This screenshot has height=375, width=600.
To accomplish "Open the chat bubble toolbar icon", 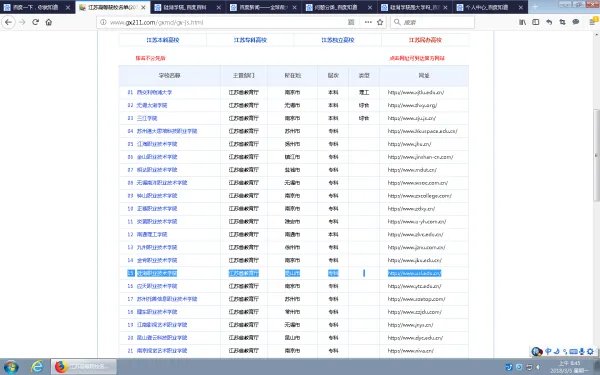I will pos(576,23).
